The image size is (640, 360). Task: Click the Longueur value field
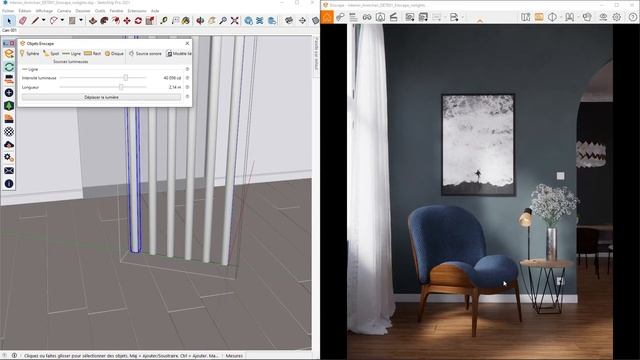click(175, 87)
